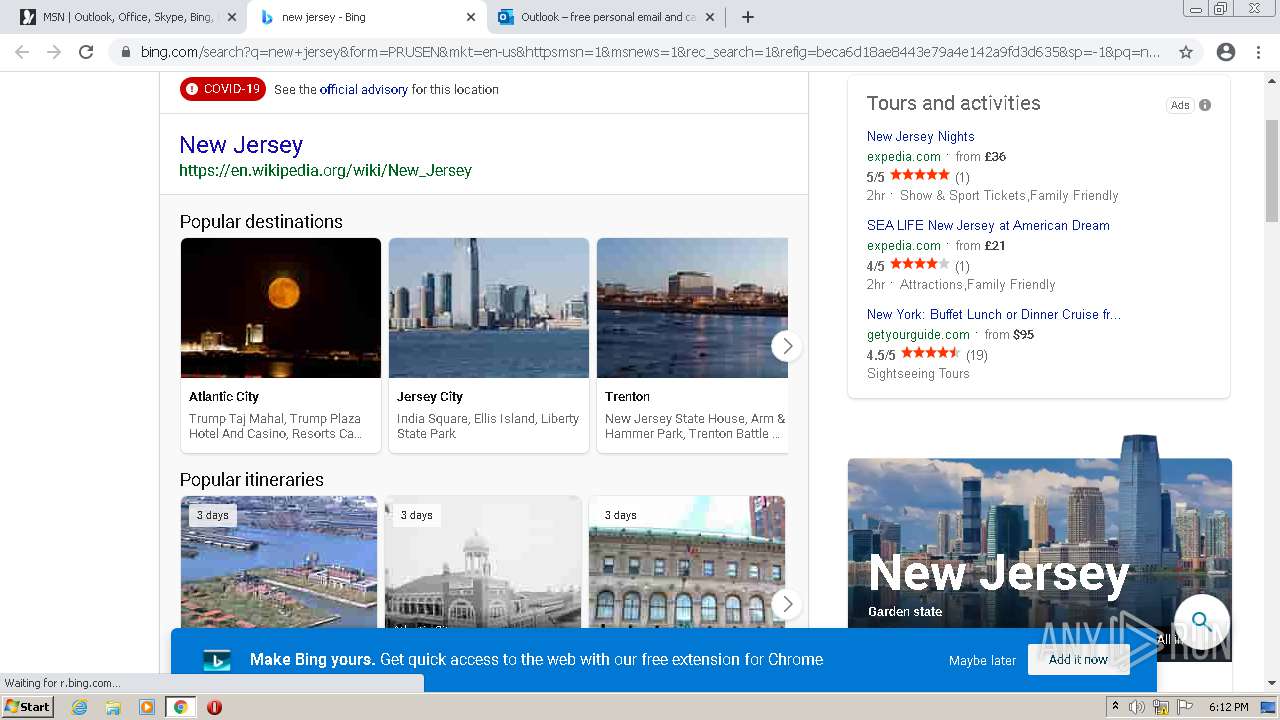
Task: Close the Outlook free personal email tab
Action: (710, 17)
